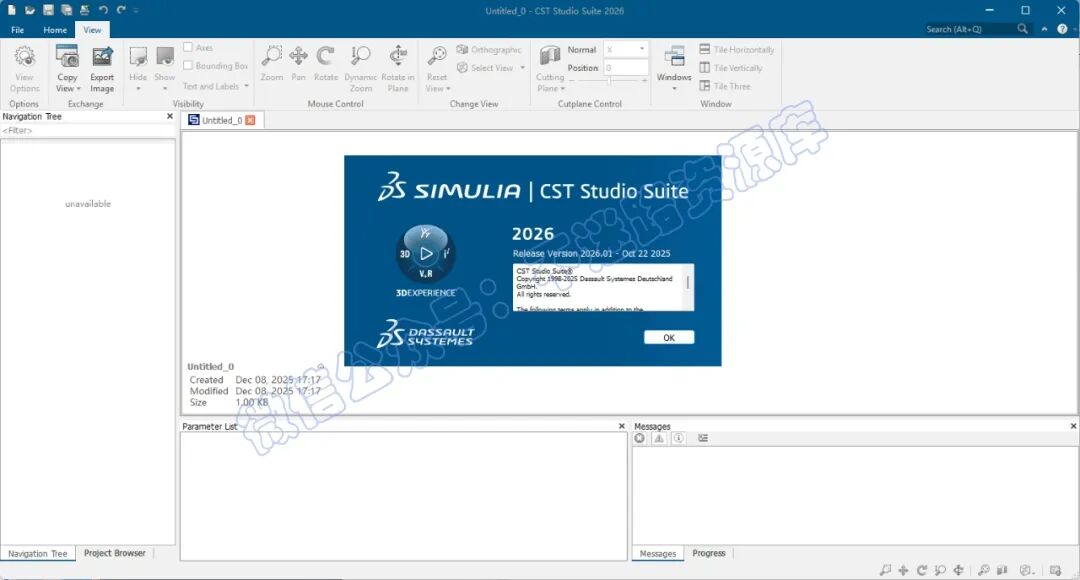Click the search magnifier icon
Image resolution: width=1080 pixels, height=580 pixels.
(x=1022, y=29)
